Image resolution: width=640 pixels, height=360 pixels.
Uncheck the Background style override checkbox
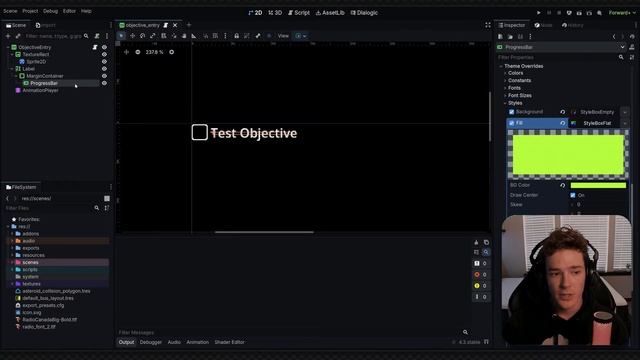pyautogui.click(x=511, y=112)
